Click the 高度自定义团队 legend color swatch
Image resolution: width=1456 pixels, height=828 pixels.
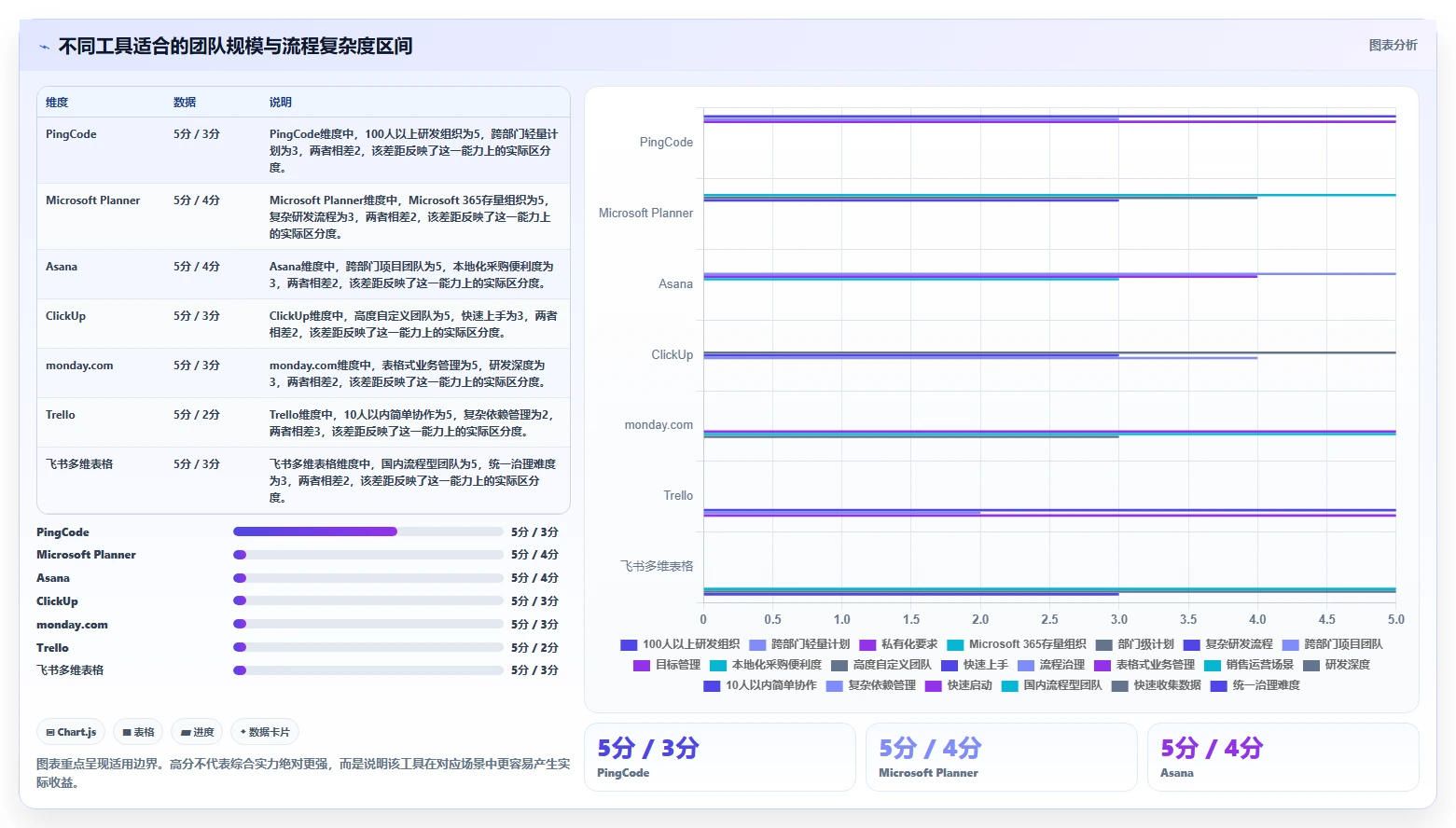pos(839,665)
